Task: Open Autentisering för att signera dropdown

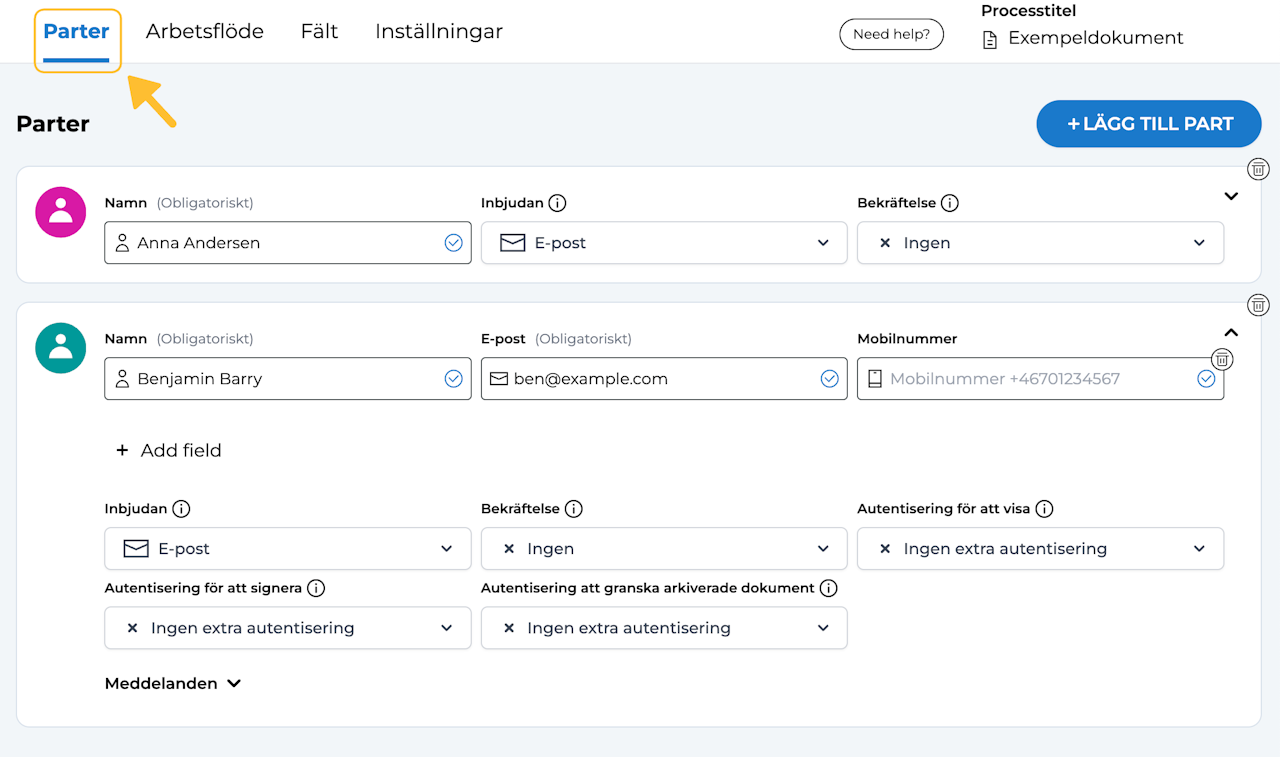Action: click(x=287, y=628)
